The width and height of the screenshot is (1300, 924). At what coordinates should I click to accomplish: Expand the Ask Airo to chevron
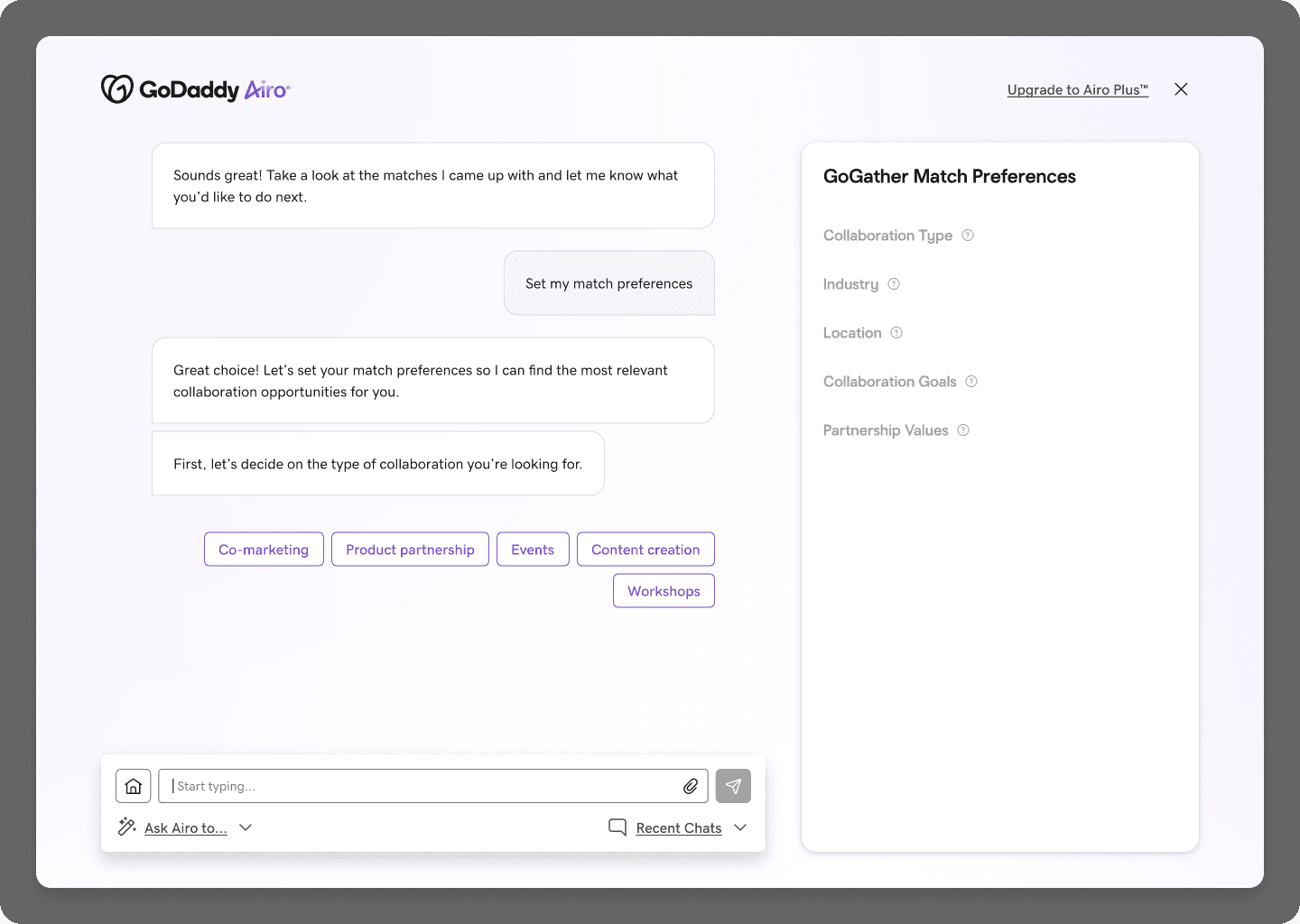[246, 827]
